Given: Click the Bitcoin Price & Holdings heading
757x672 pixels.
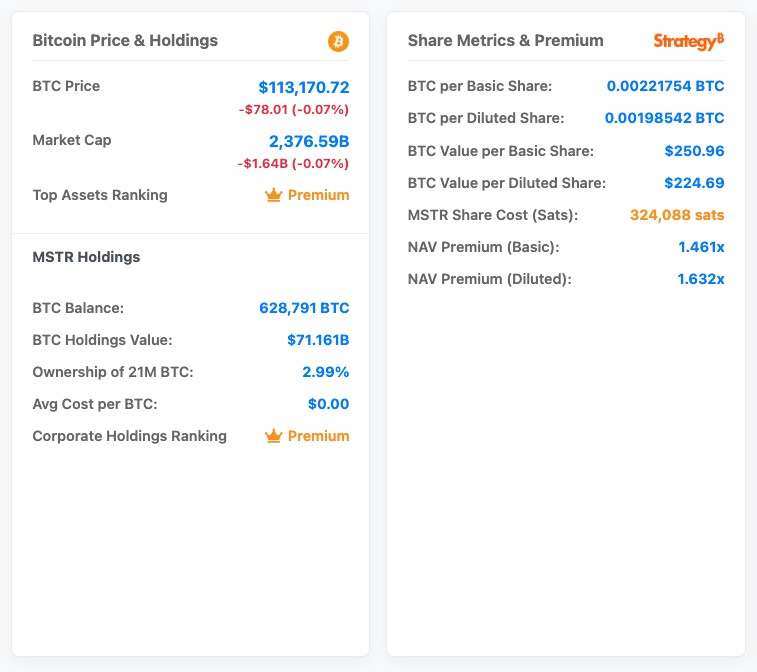Looking at the screenshot, I should point(125,41).
